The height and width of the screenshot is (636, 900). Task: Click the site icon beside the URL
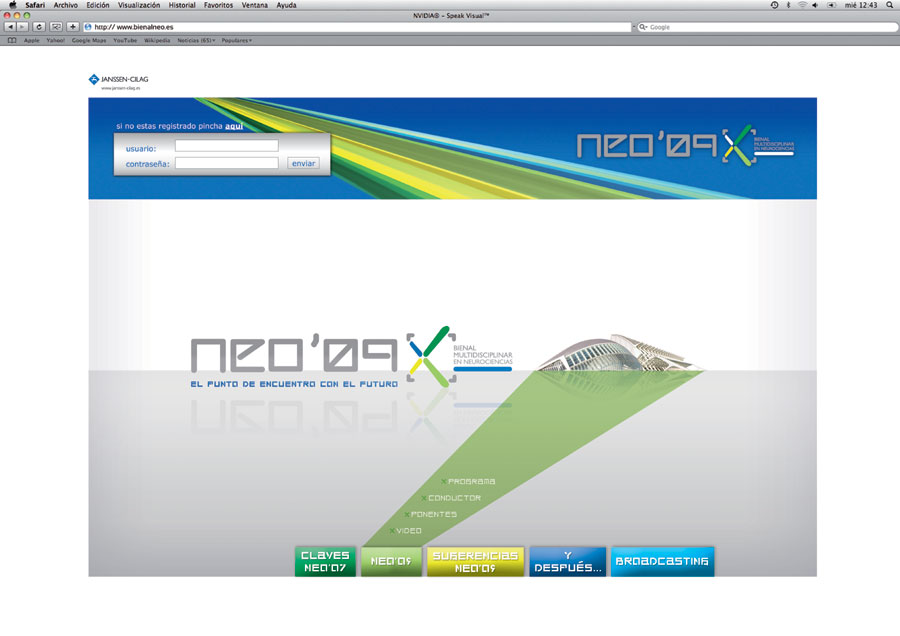(x=88, y=27)
